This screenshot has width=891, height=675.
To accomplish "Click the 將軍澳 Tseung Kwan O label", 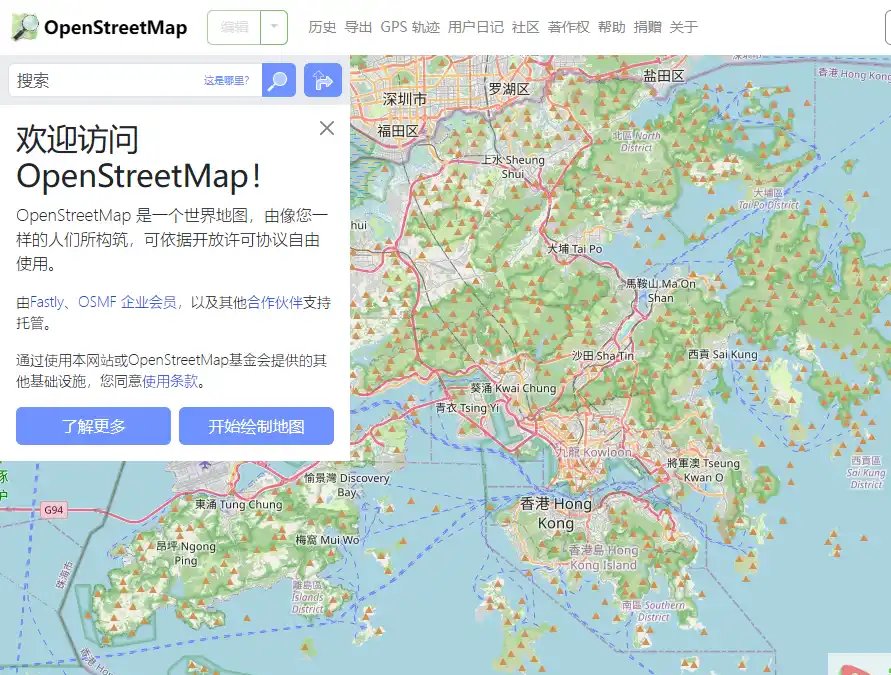I will 703,470.
